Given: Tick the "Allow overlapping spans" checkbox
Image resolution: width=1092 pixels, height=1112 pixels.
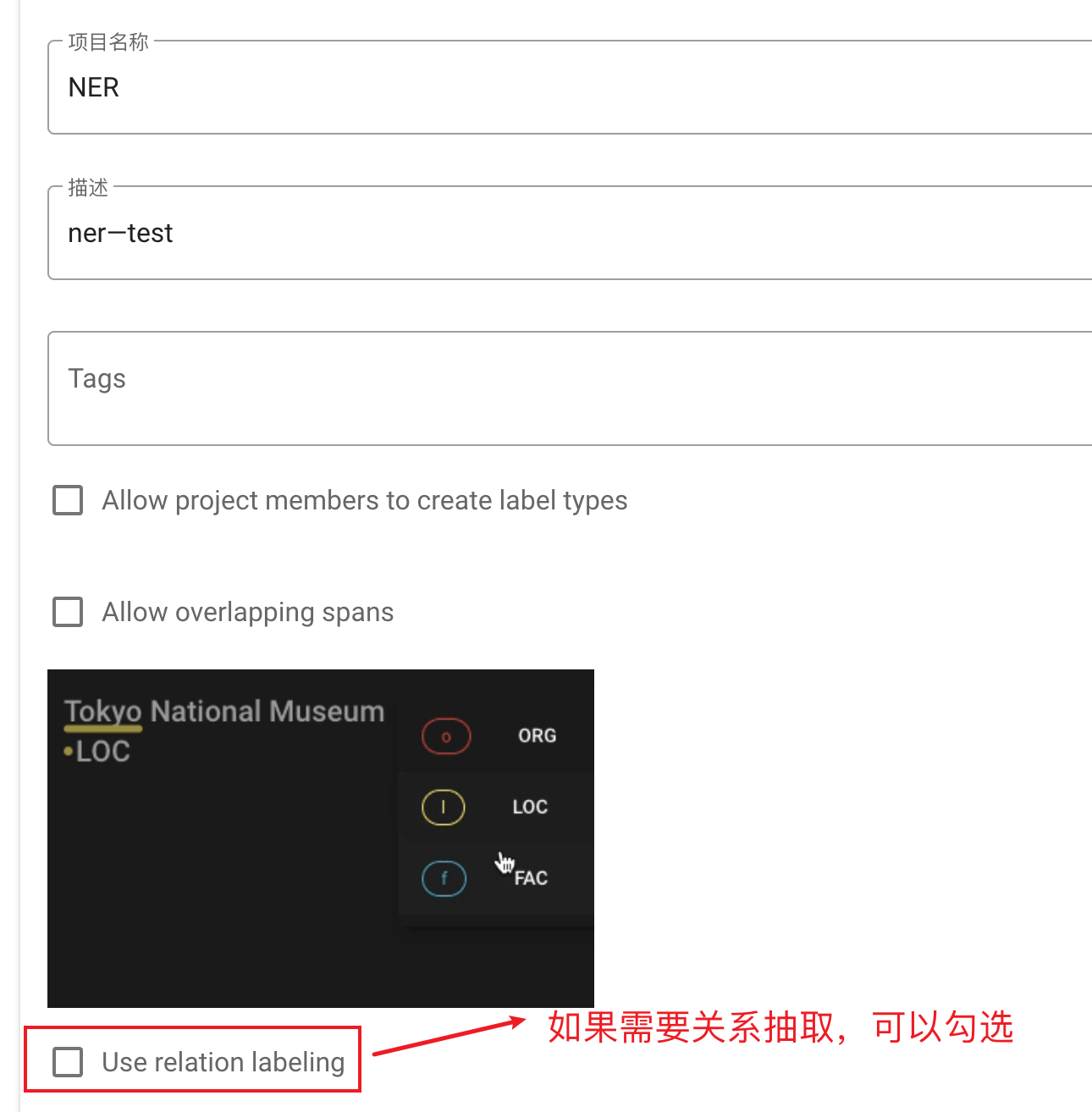Looking at the screenshot, I should point(68,612).
